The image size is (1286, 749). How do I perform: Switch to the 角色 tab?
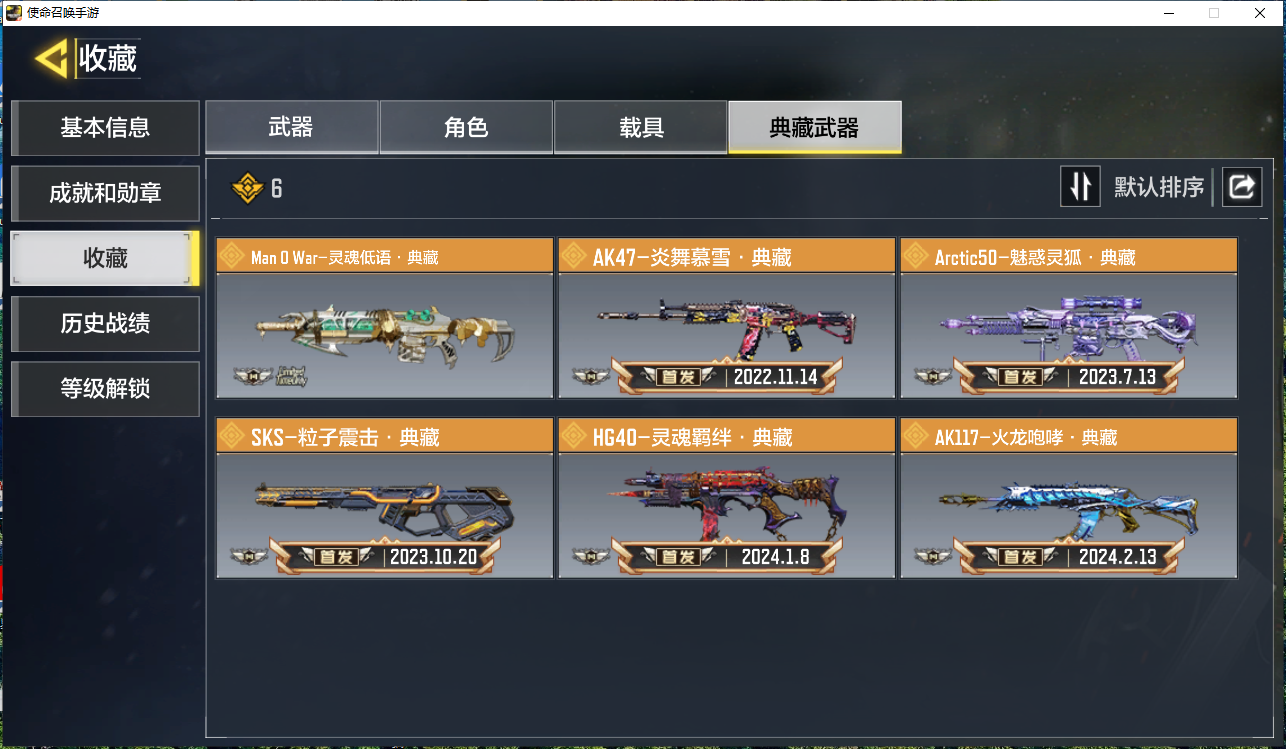click(466, 127)
